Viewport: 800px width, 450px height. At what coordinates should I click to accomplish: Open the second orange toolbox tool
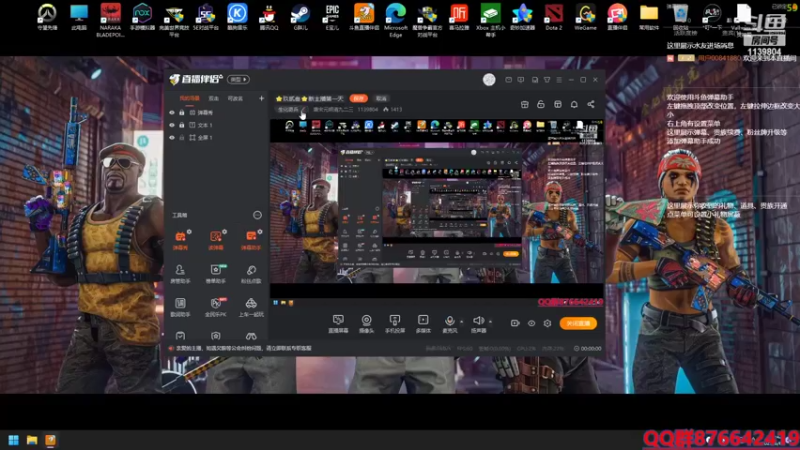216,240
